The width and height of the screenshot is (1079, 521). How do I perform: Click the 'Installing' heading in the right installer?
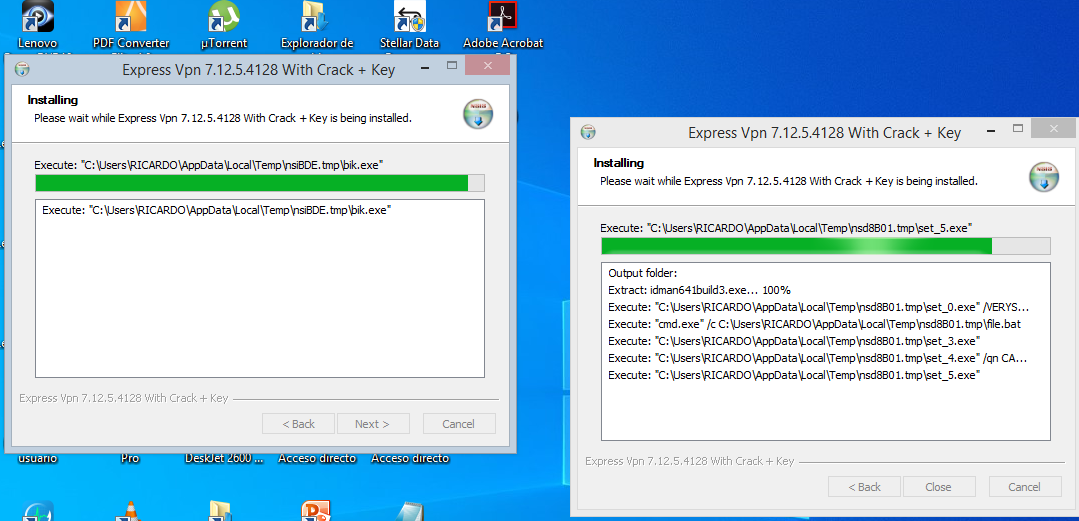point(619,163)
